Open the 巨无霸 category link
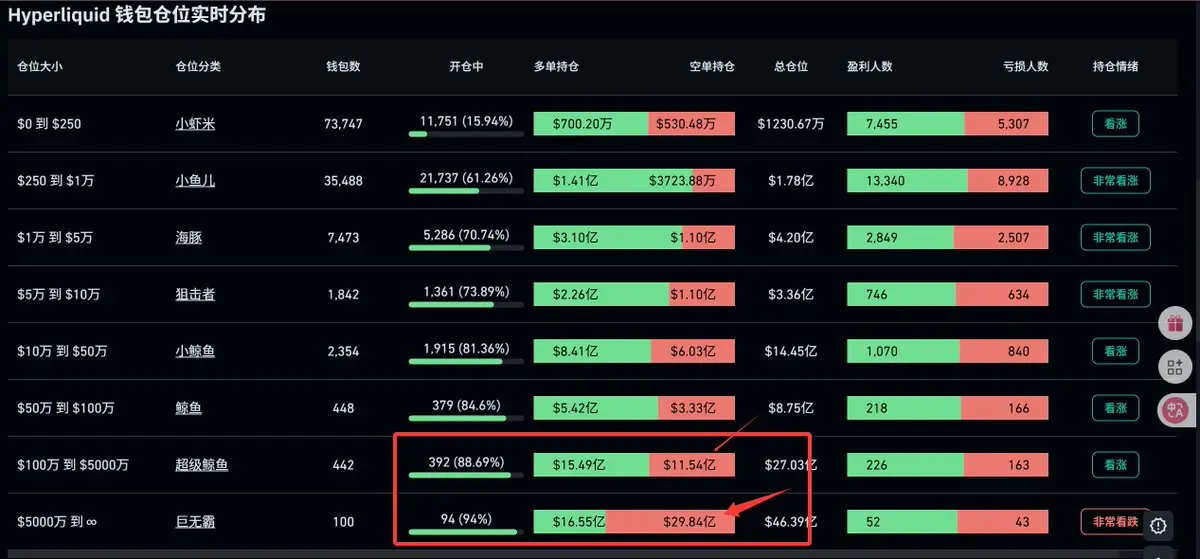Image resolution: width=1200 pixels, height=559 pixels. tap(195, 522)
